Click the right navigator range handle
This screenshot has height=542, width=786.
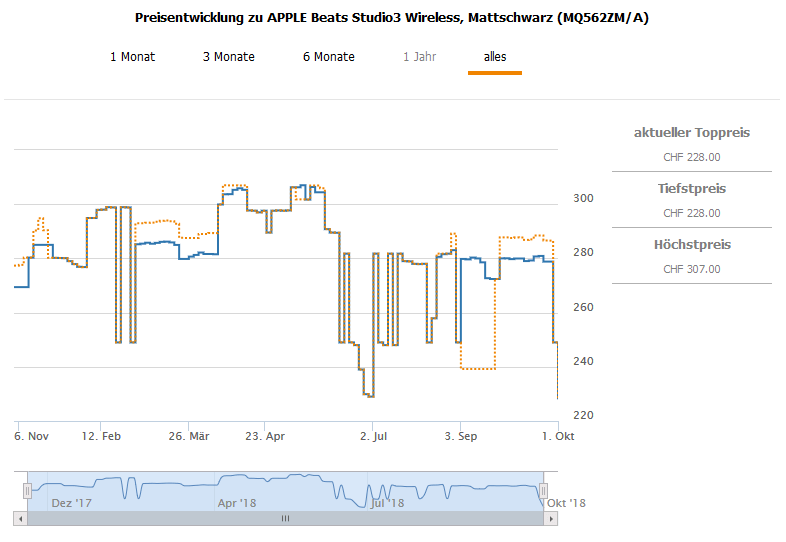(x=543, y=490)
